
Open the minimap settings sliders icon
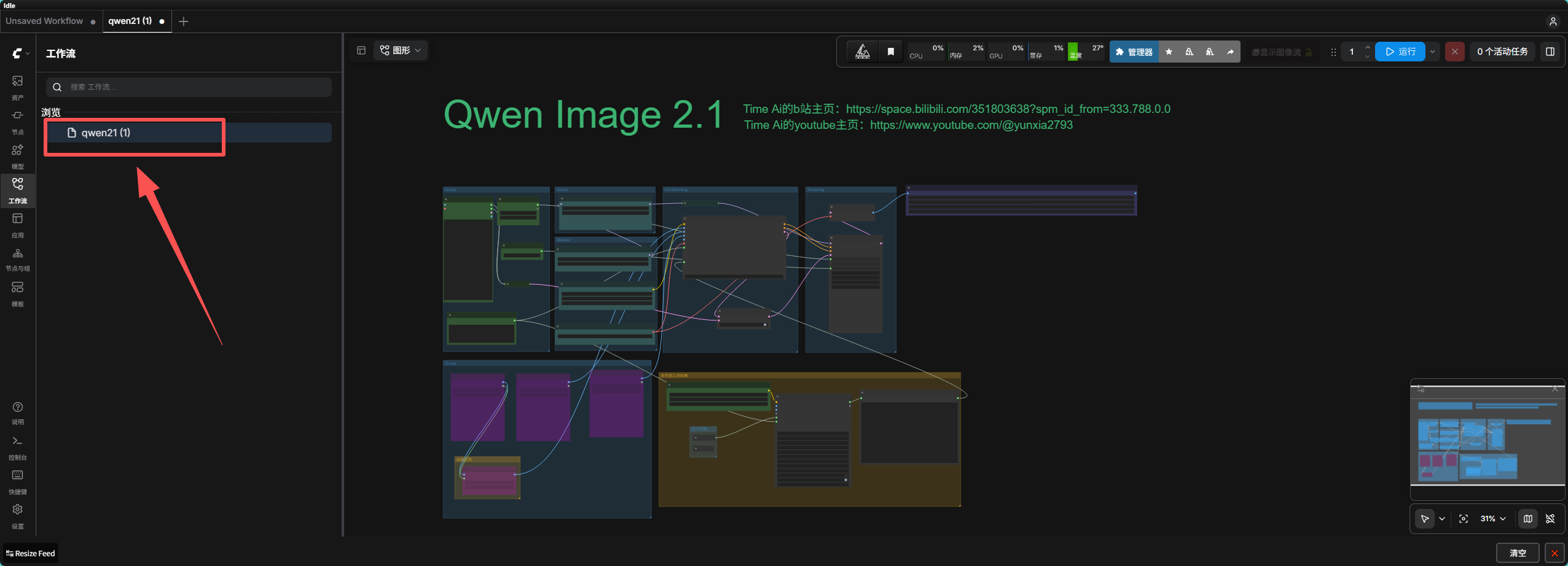(1421, 389)
